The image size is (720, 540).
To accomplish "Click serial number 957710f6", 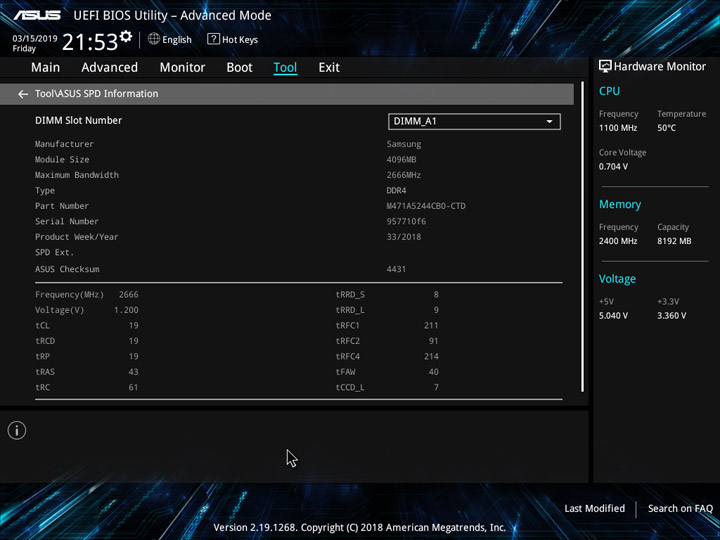I will tap(406, 221).
